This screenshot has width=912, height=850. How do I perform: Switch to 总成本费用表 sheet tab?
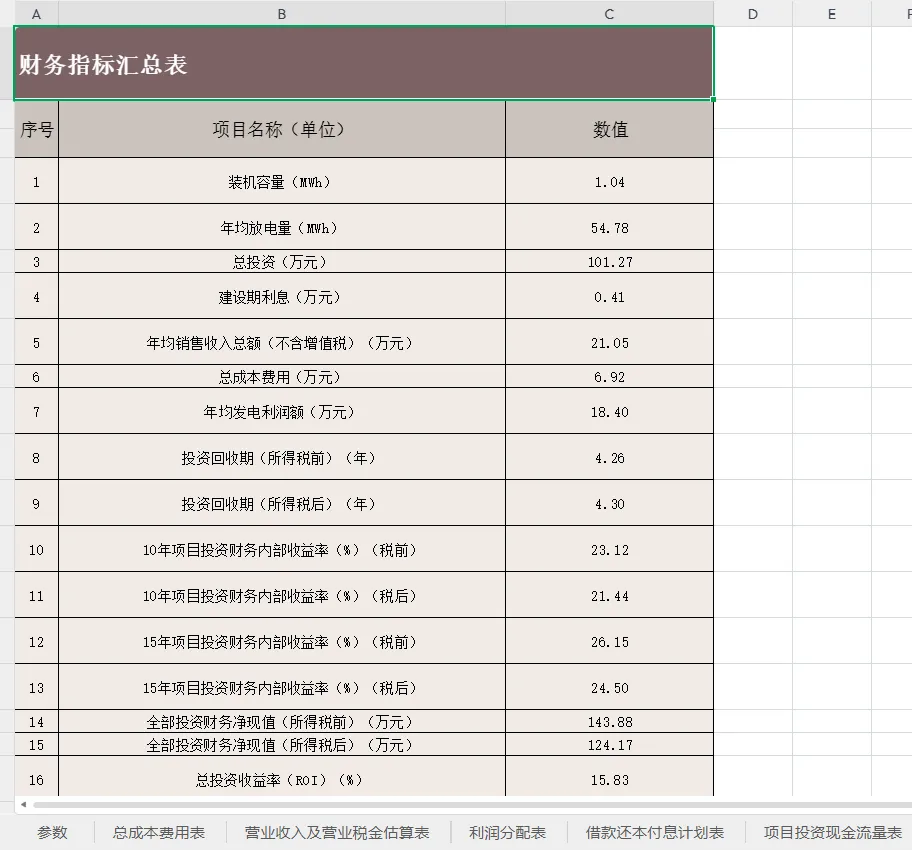pos(159,833)
